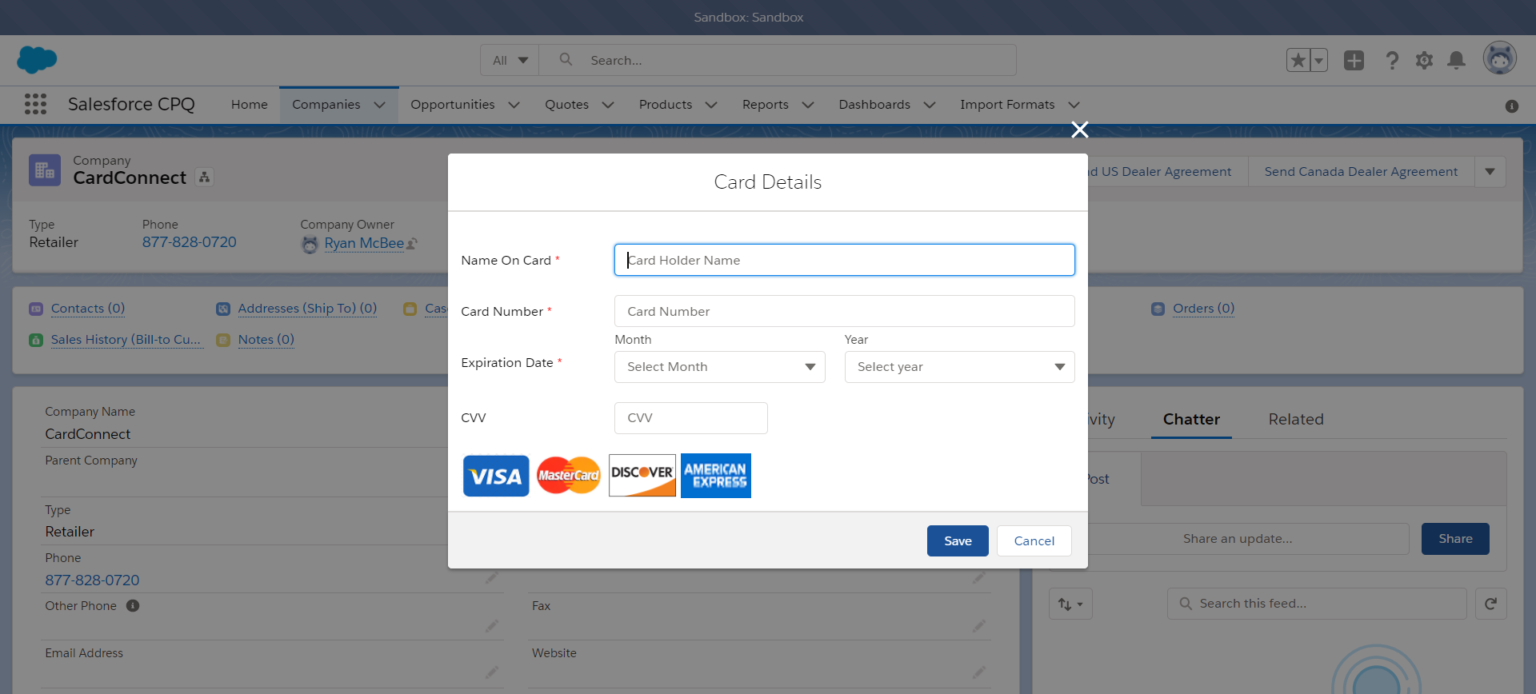Open the feed sort options control
This screenshot has width=1536, height=694.
click(1070, 603)
